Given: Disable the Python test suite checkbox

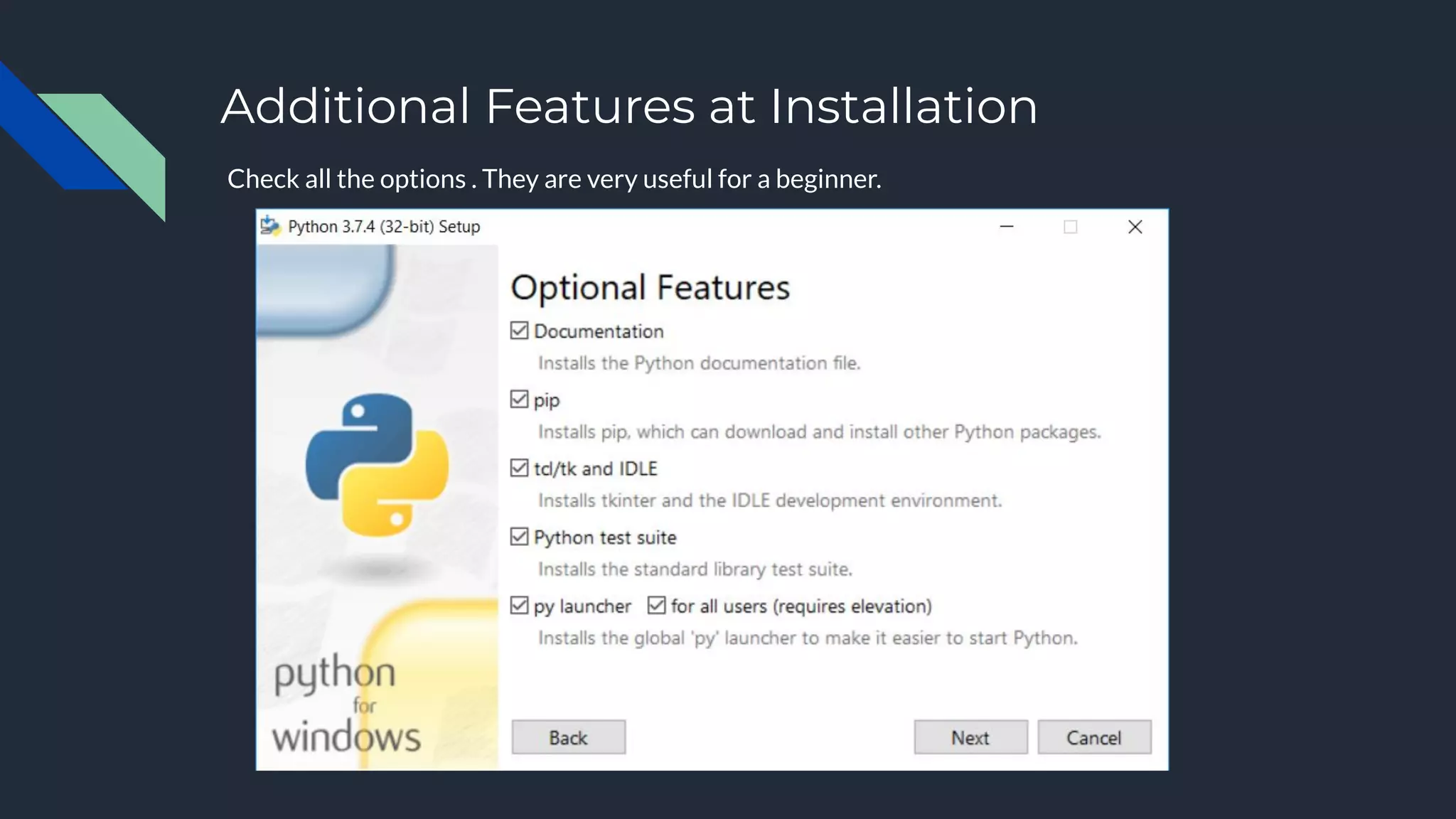Looking at the screenshot, I should pos(520,537).
